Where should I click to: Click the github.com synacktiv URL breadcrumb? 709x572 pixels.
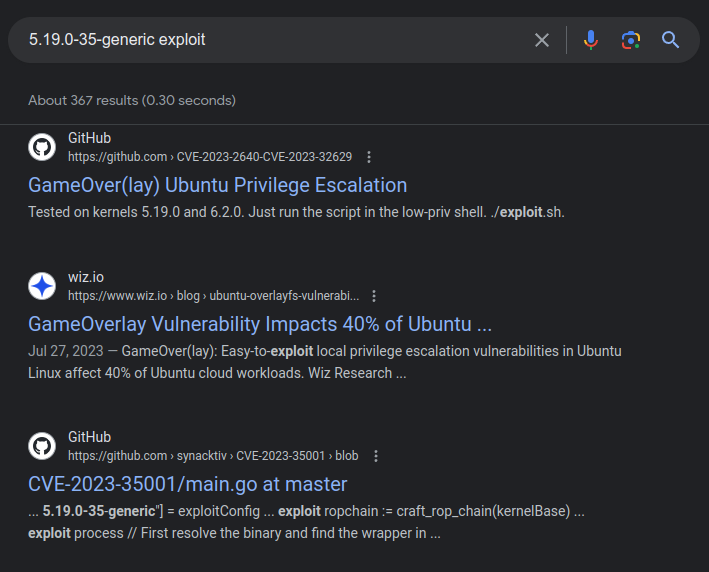[x=212, y=456]
